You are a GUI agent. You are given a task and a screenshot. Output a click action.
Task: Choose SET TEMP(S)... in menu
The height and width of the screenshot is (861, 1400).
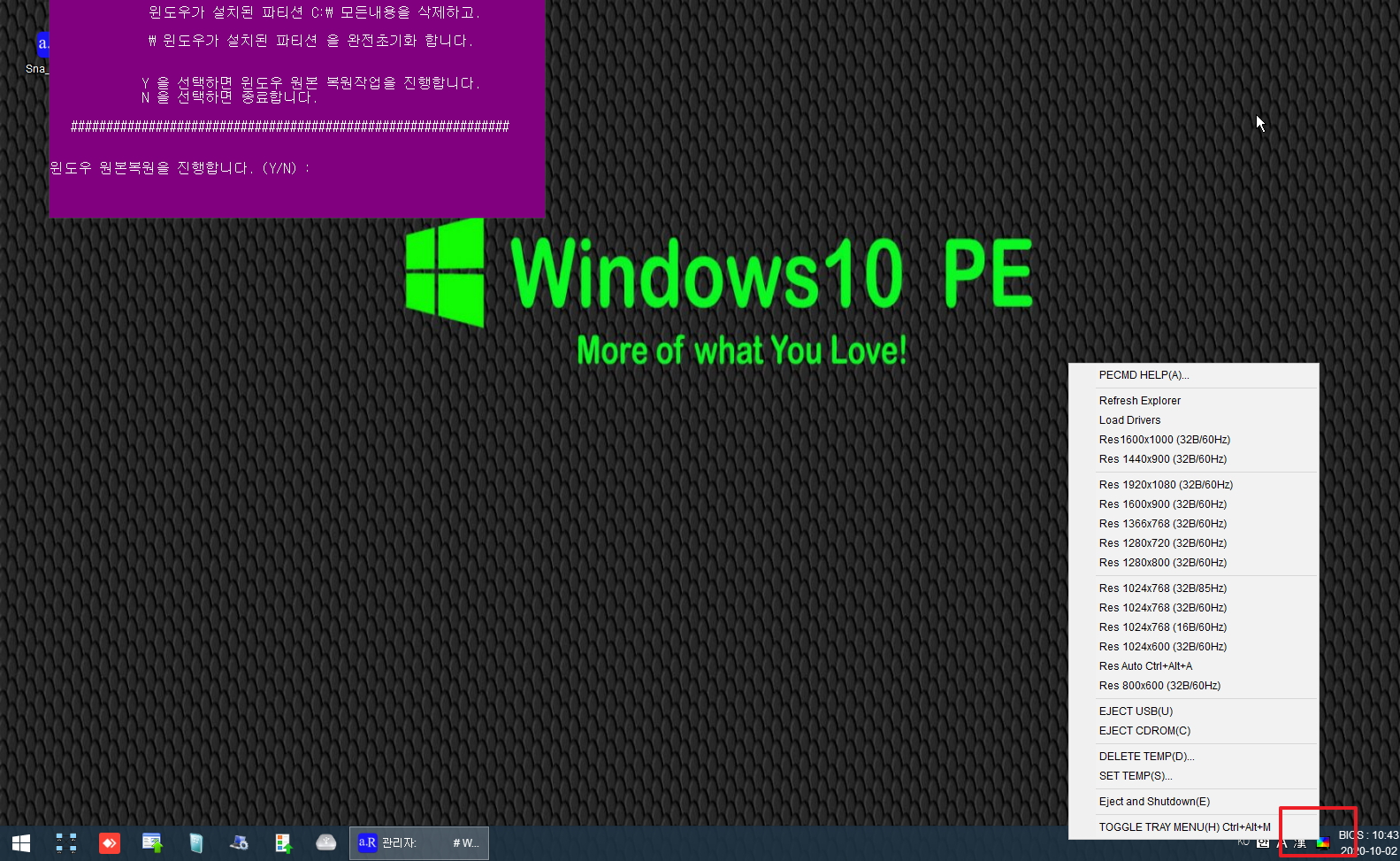(1194, 776)
